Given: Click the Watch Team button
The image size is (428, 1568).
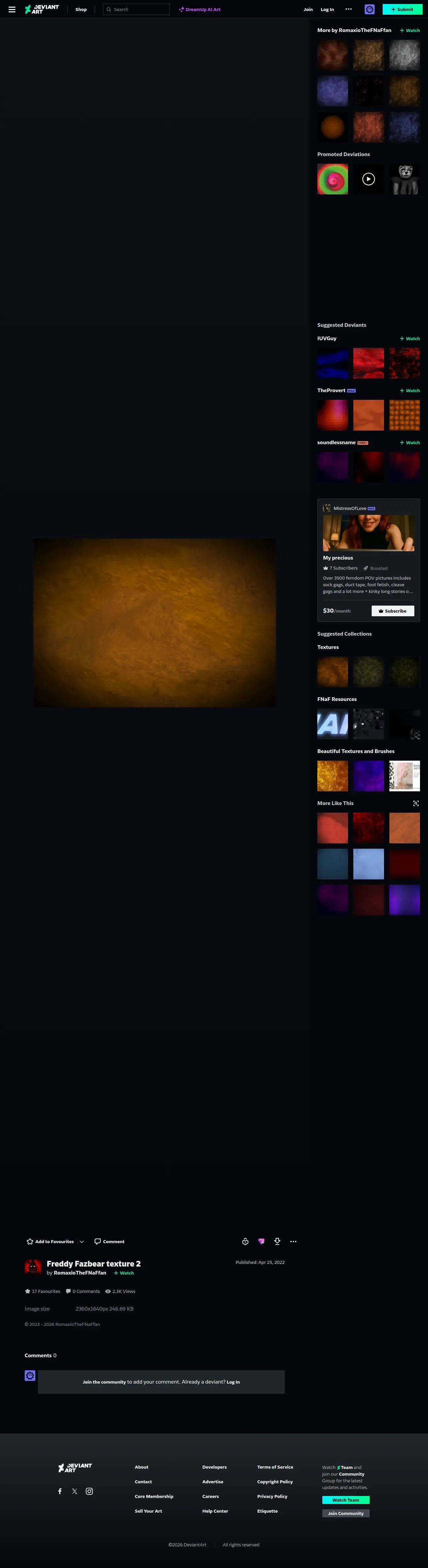Looking at the screenshot, I should tap(346, 1500).
